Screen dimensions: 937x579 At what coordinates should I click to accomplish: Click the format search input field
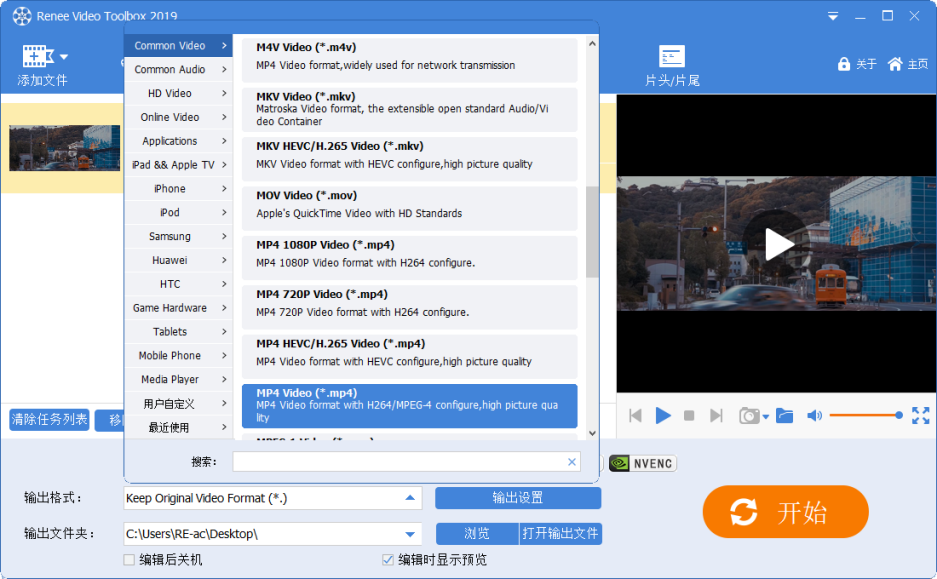click(x=406, y=462)
